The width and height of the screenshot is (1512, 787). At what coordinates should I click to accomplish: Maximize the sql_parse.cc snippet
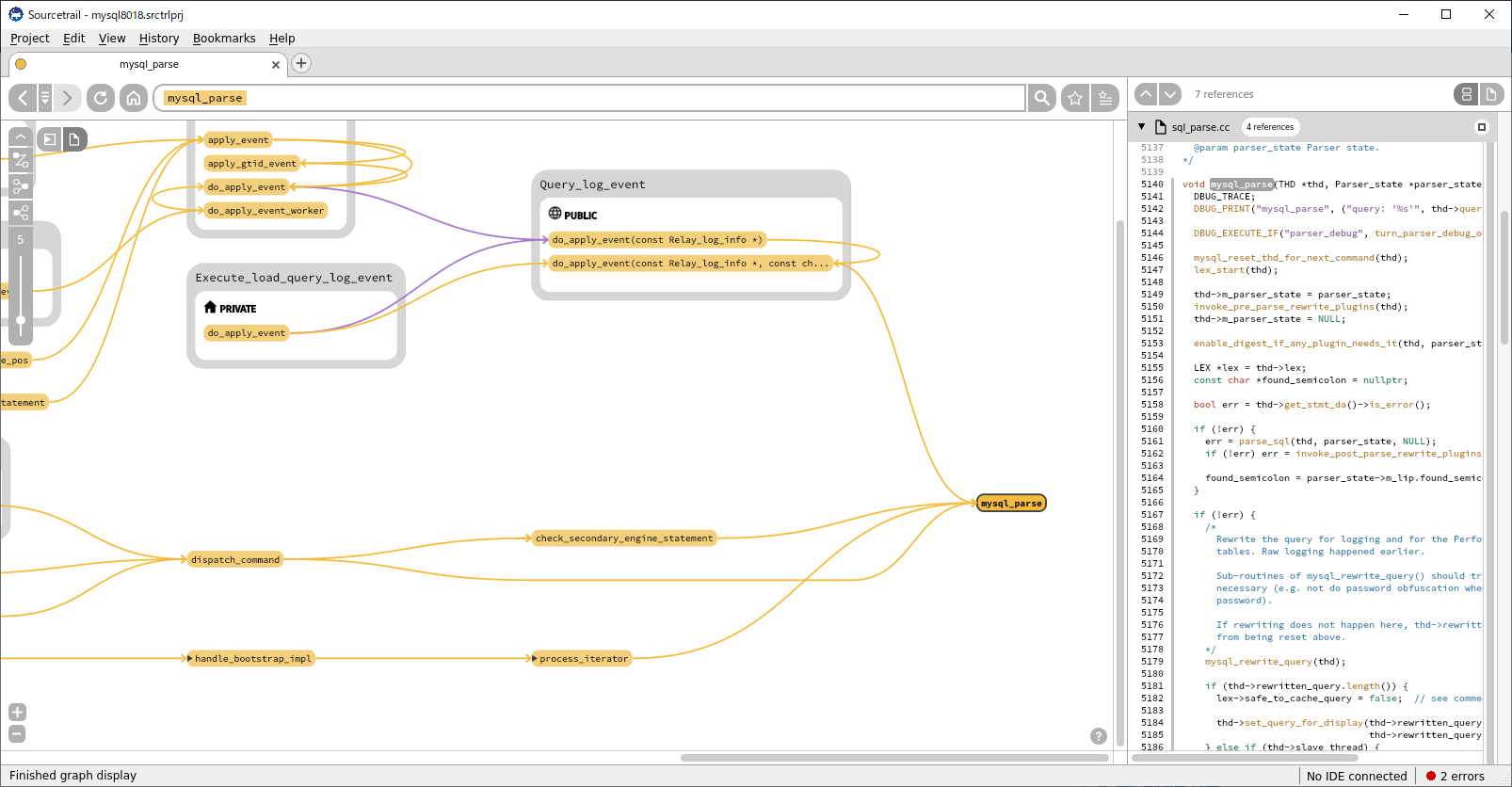pos(1481,127)
